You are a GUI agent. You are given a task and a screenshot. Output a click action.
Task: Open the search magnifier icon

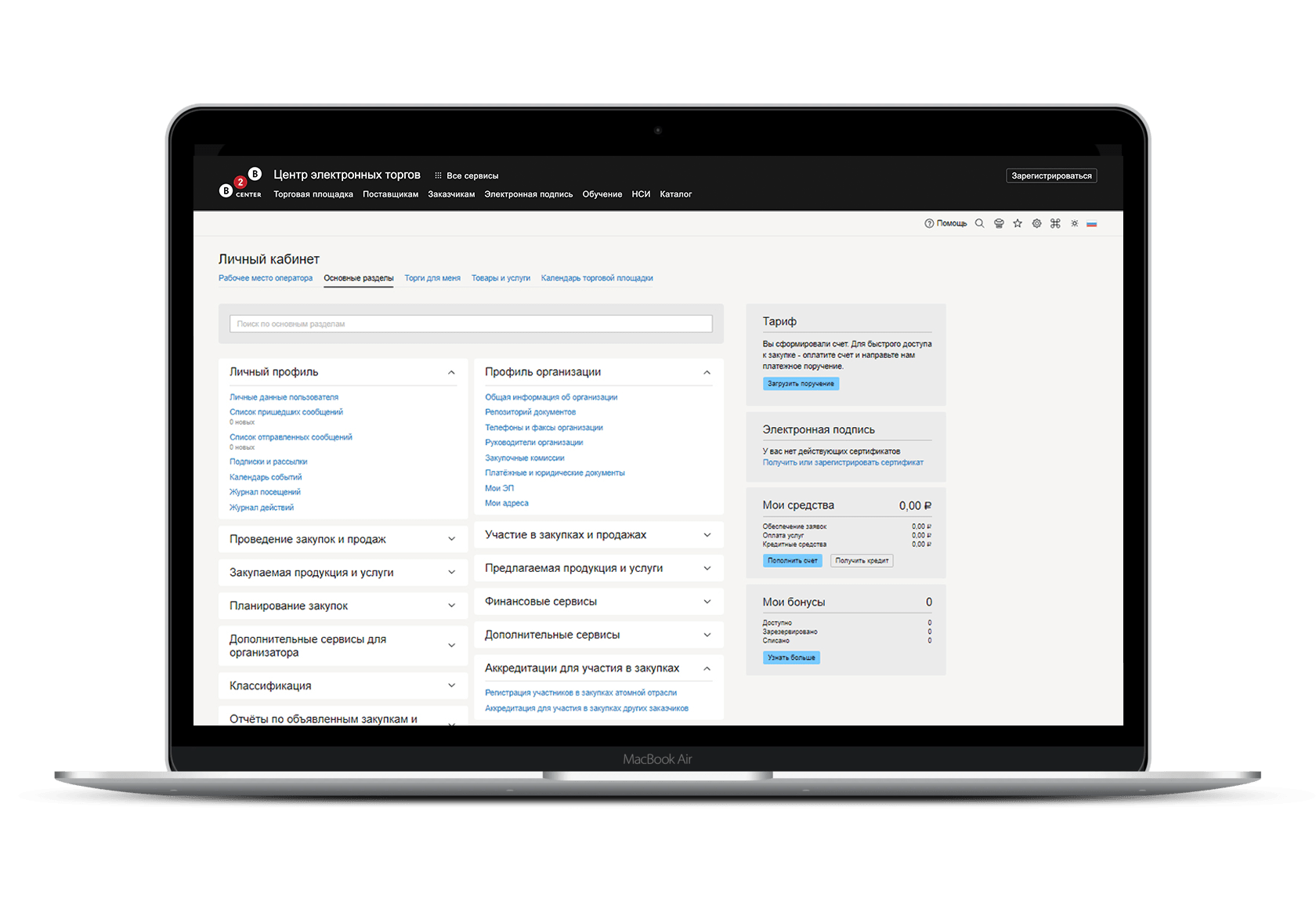[x=979, y=223]
